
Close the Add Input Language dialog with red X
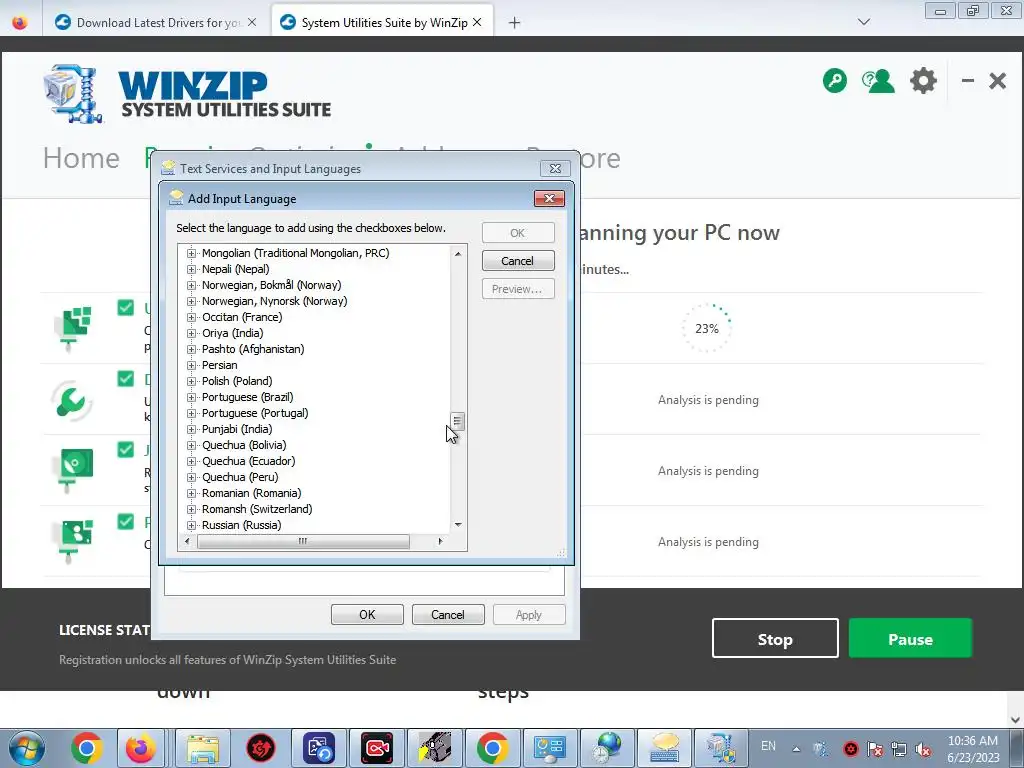tap(549, 199)
